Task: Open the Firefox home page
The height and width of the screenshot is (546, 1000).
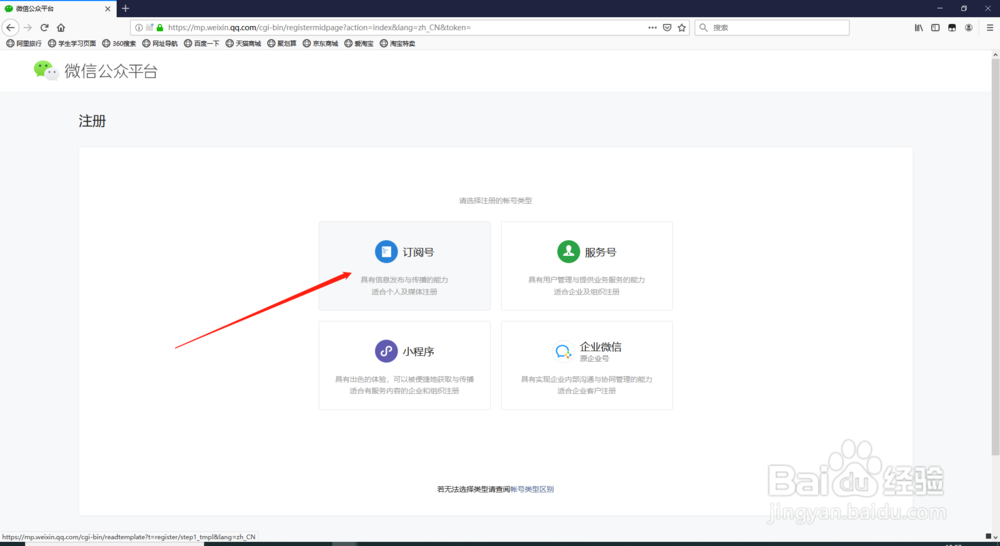Action: 61,27
